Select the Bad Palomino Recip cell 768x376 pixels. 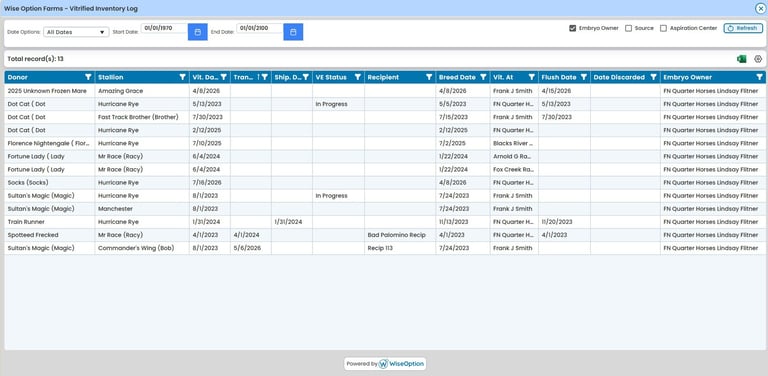[400, 235]
